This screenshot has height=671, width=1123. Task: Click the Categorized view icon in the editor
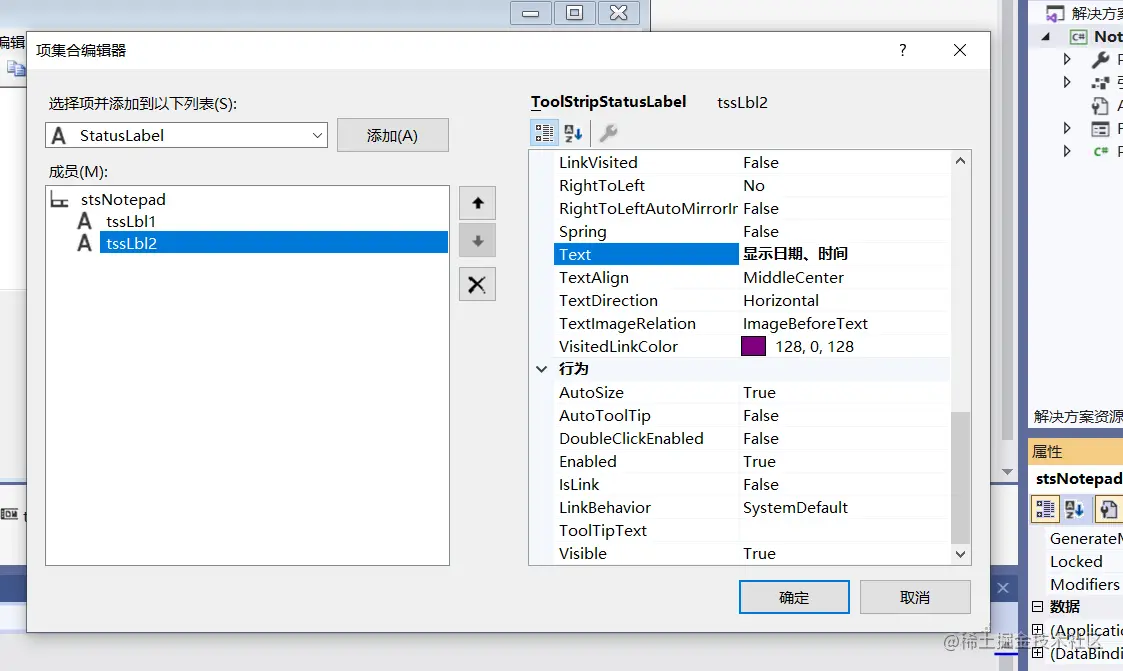544,132
